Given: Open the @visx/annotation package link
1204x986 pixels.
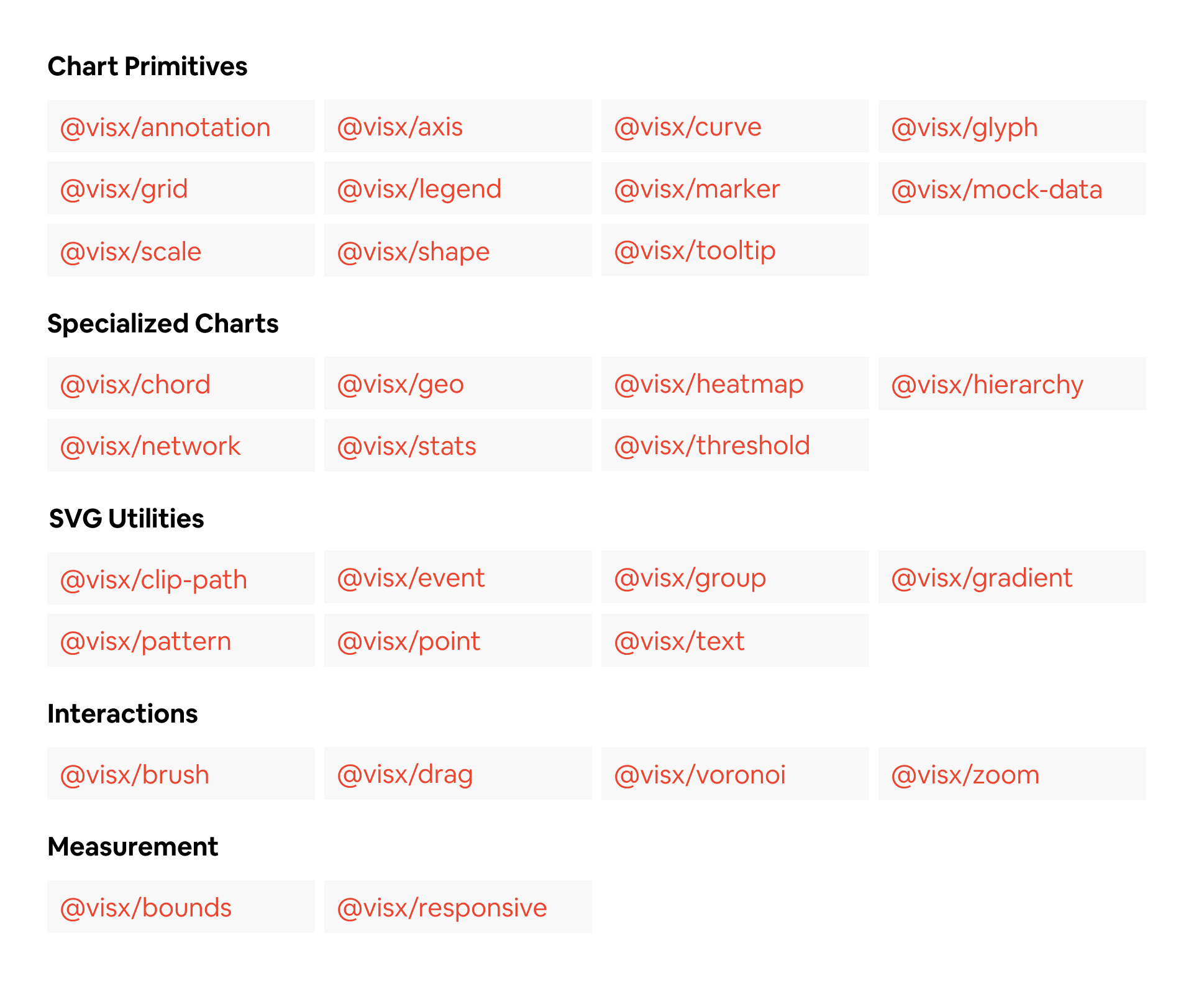Looking at the screenshot, I should [x=165, y=127].
